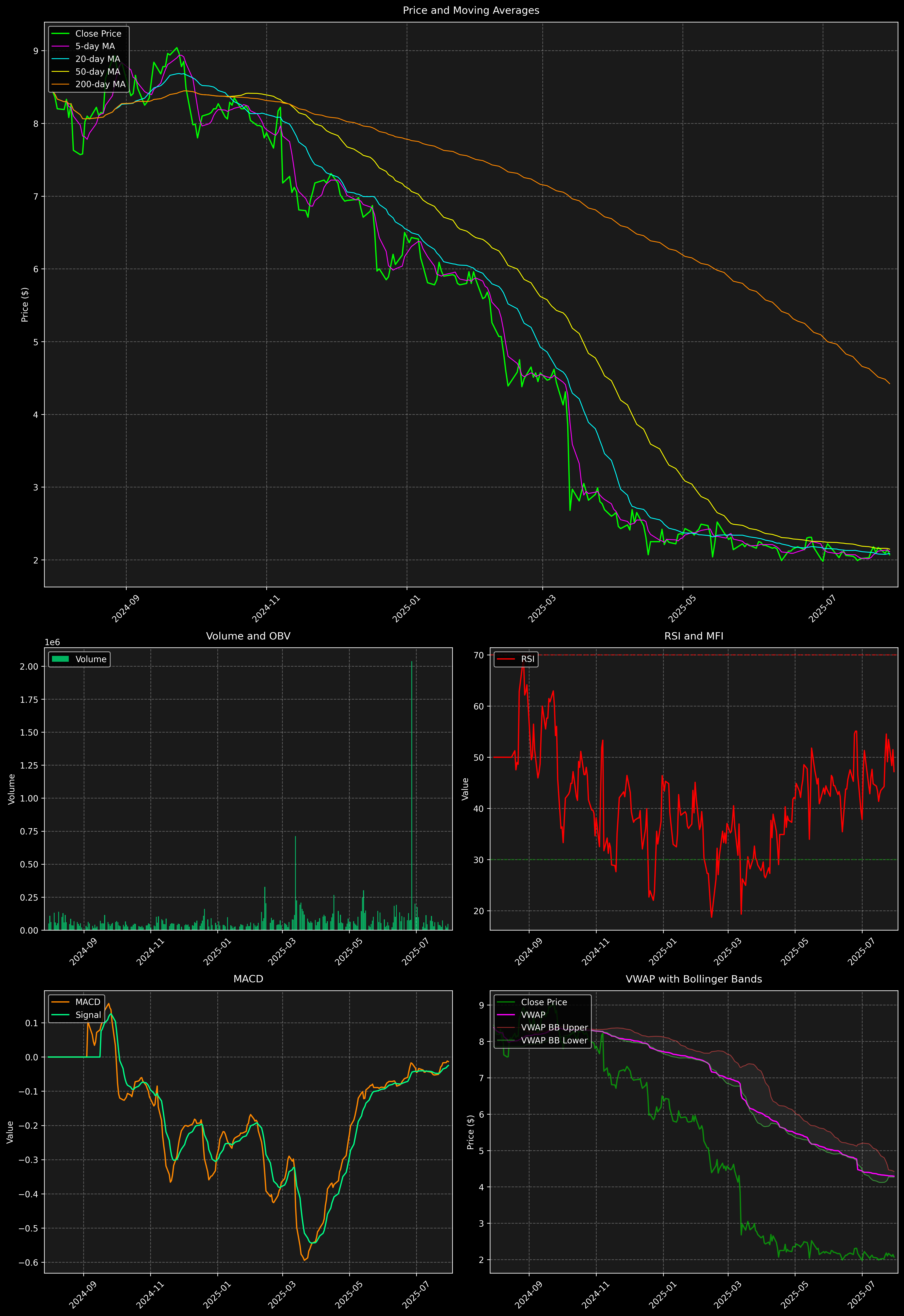Viewport: 904px width, 1316px height.
Task: Click '1.25' tick on volume axis
Action: [29, 765]
